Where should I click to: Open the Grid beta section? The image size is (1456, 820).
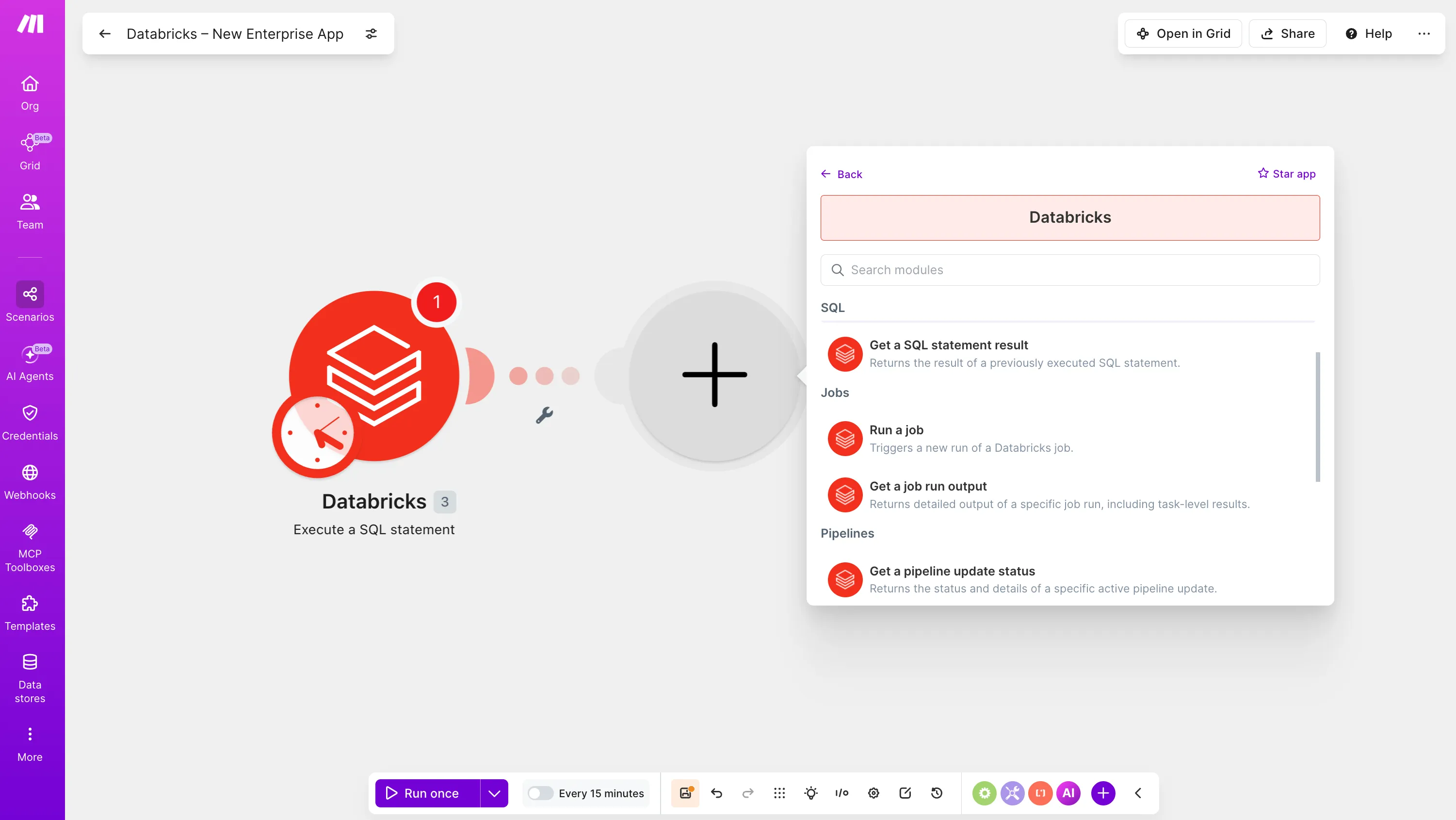[x=30, y=152]
